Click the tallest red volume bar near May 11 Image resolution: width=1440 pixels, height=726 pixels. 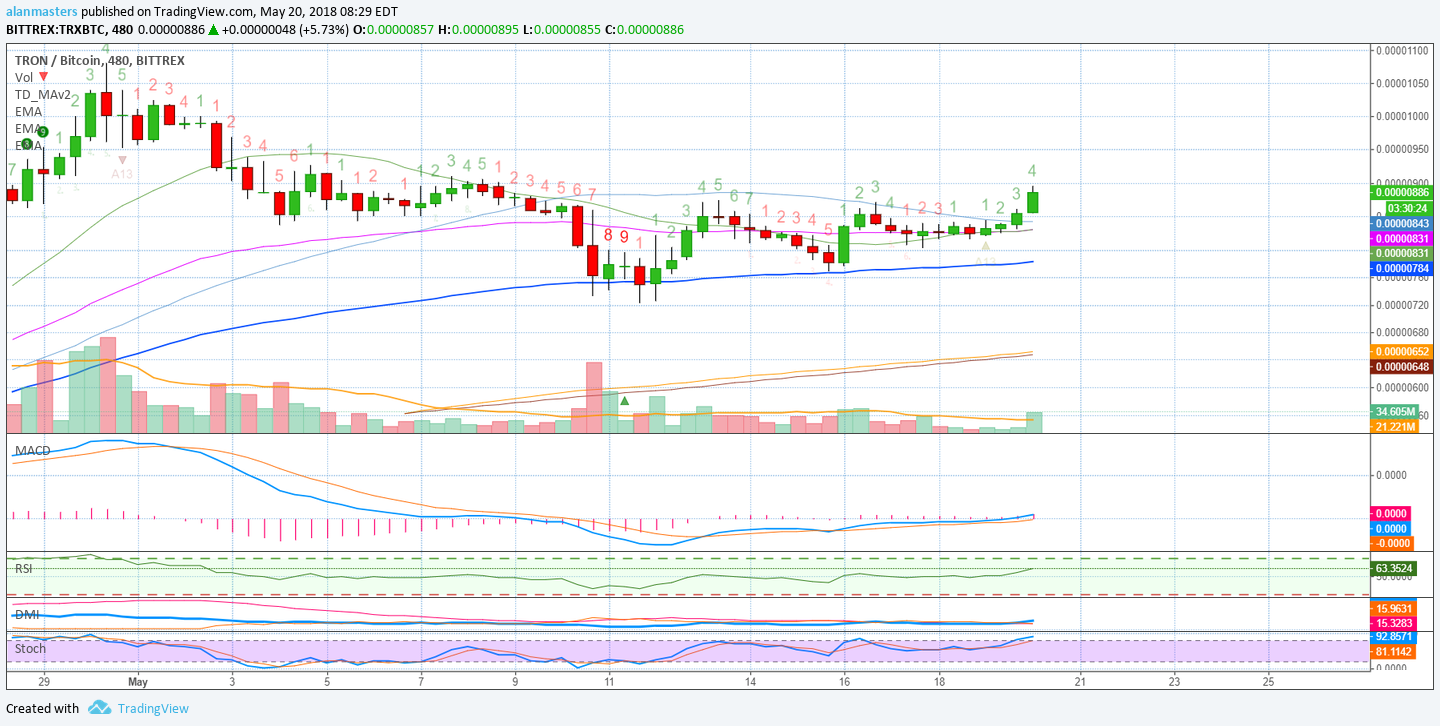click(593, 397)
